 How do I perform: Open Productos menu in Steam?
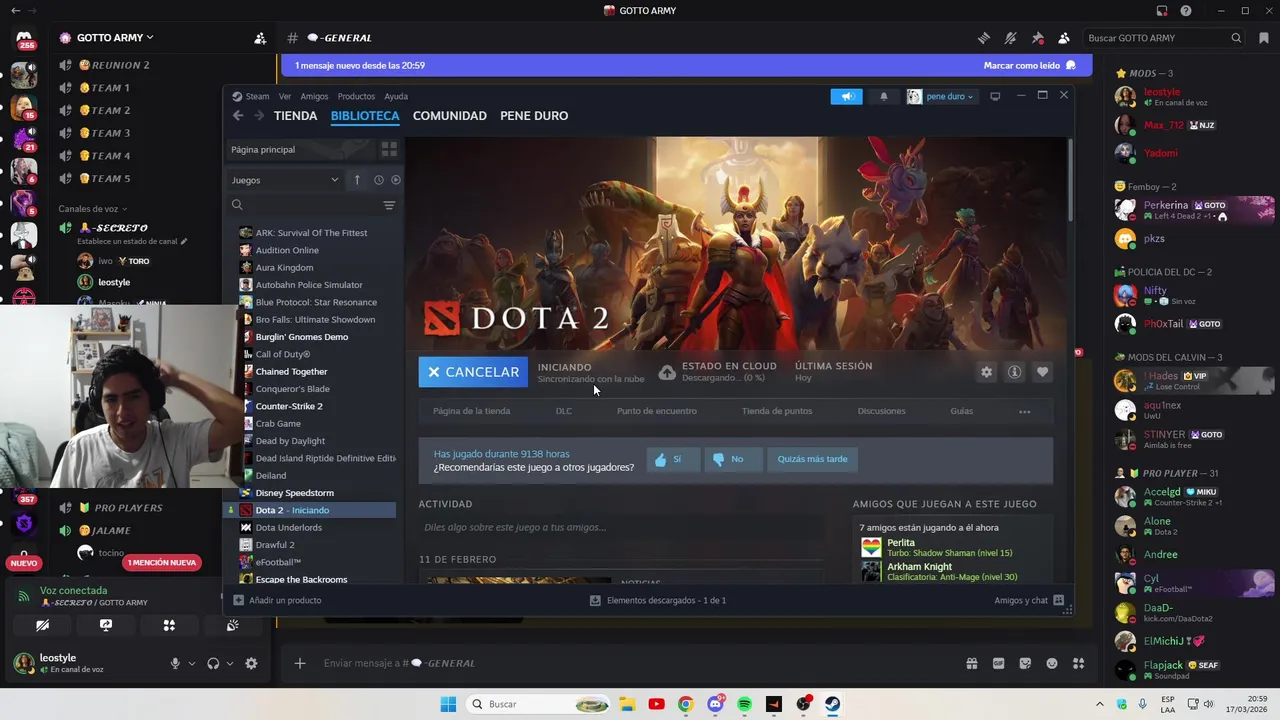[x=356, y=97]
